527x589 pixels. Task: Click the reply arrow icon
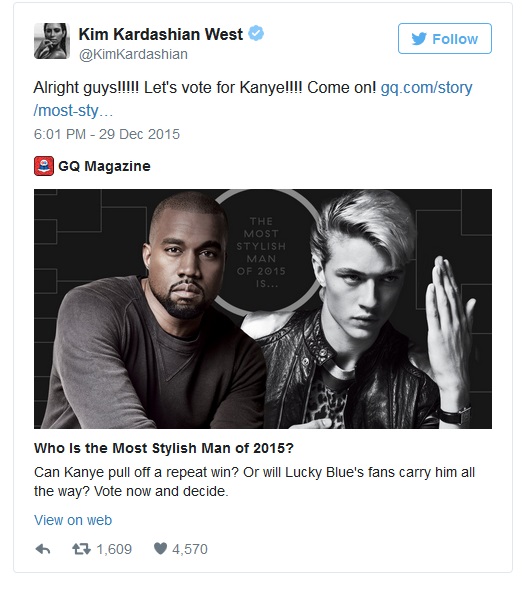coord(43,549)
